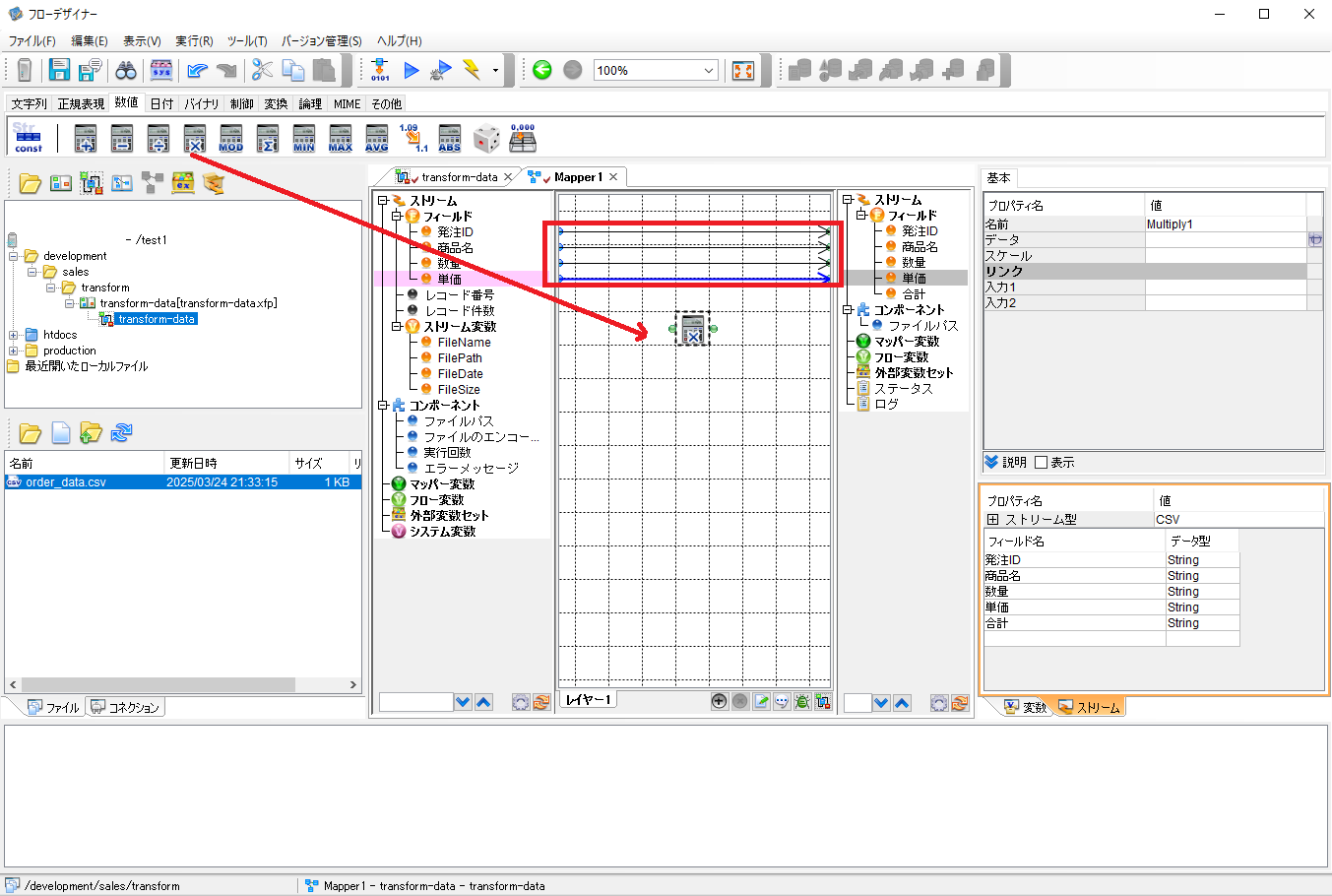The height and width of the screenshot is (896, 1332).
Task: Click the left-panel search down arrow button
Action: coord(463,702)
